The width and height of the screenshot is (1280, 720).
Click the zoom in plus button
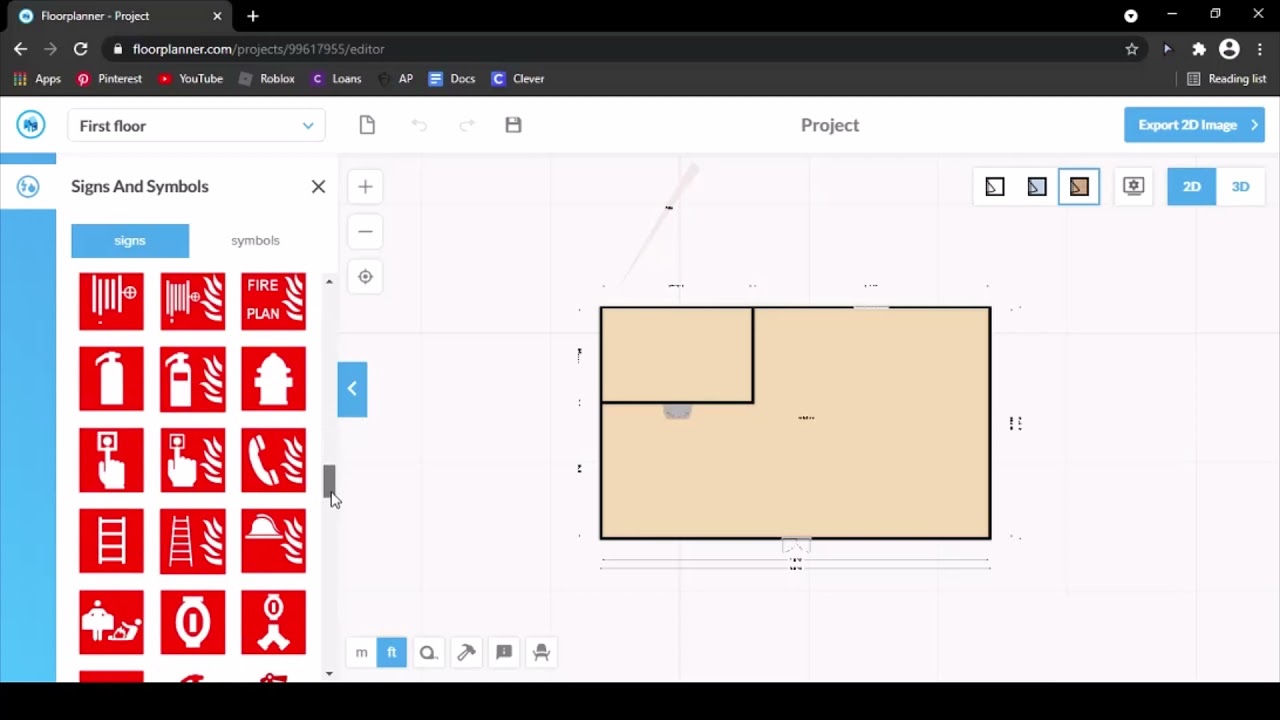point(365,187)
